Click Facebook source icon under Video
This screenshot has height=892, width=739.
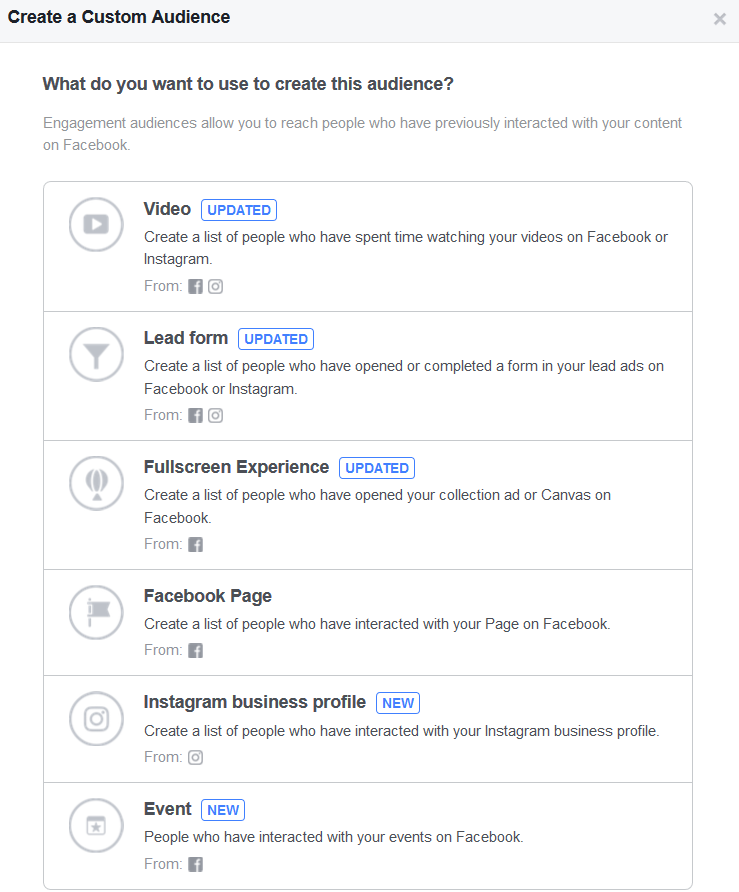(196, 286)
